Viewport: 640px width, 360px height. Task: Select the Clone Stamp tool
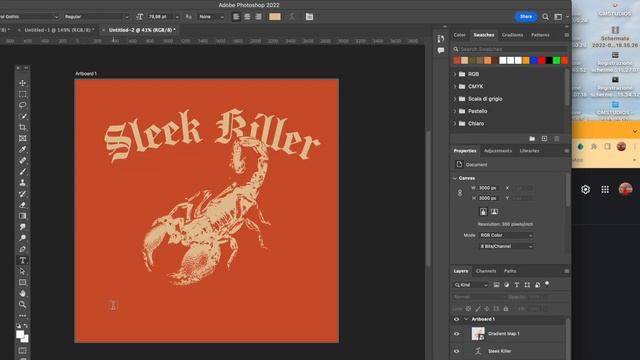click(22, 182)
